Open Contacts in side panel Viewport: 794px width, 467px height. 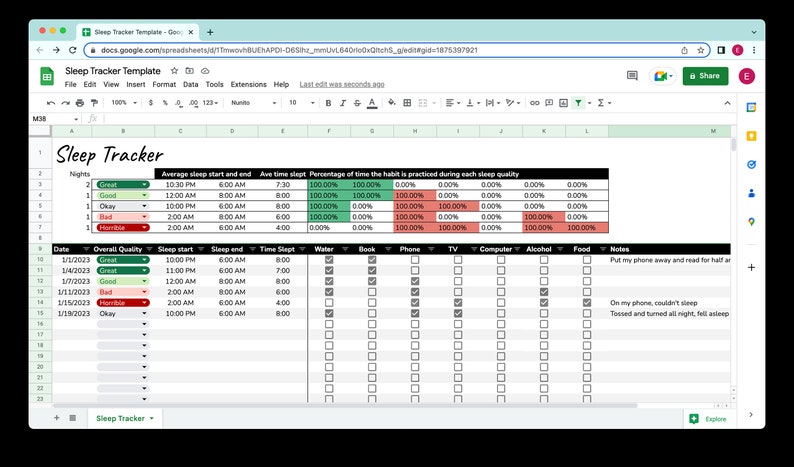click(x=751, y=193)
